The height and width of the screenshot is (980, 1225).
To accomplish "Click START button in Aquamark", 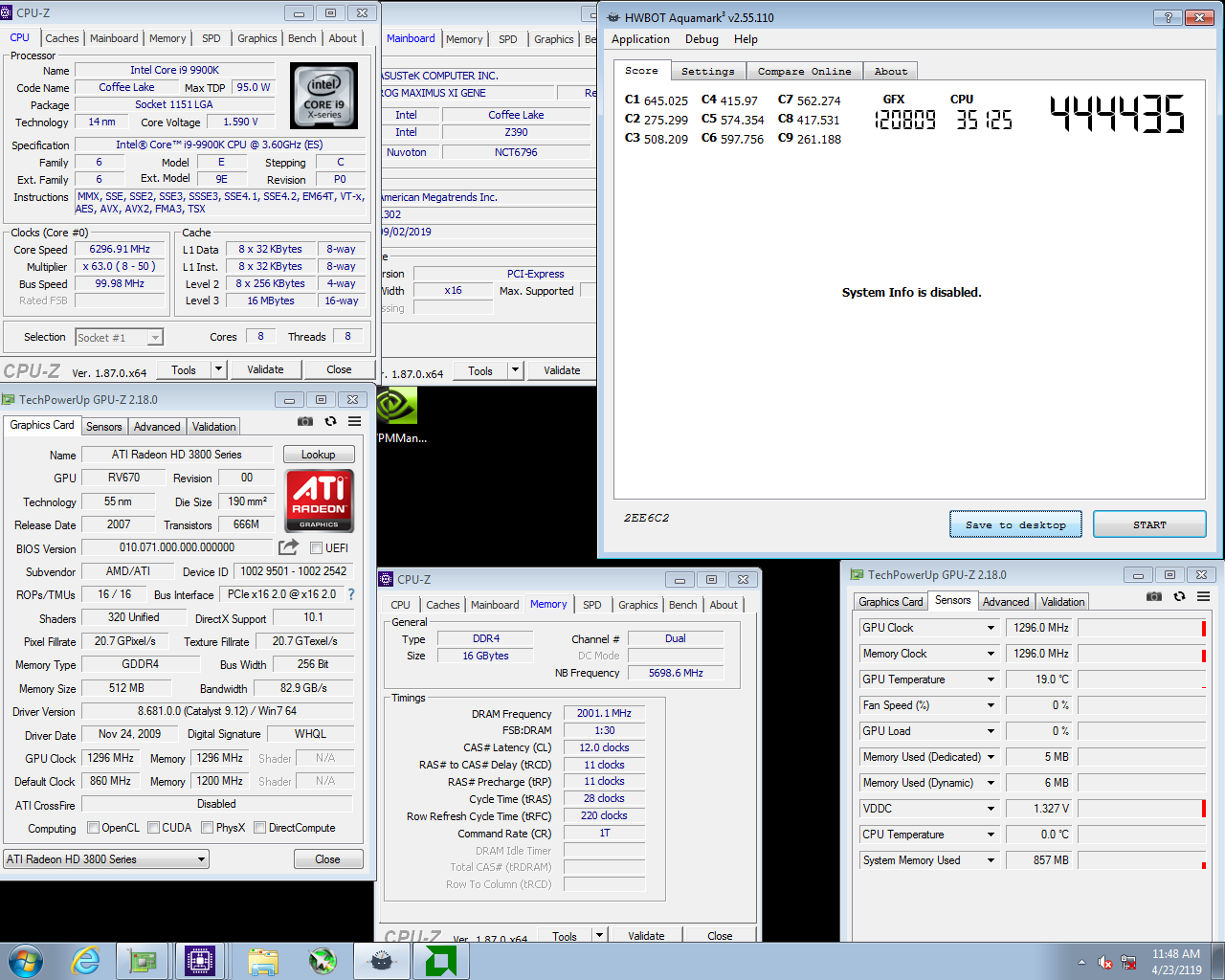I will tap(1149, 524).
